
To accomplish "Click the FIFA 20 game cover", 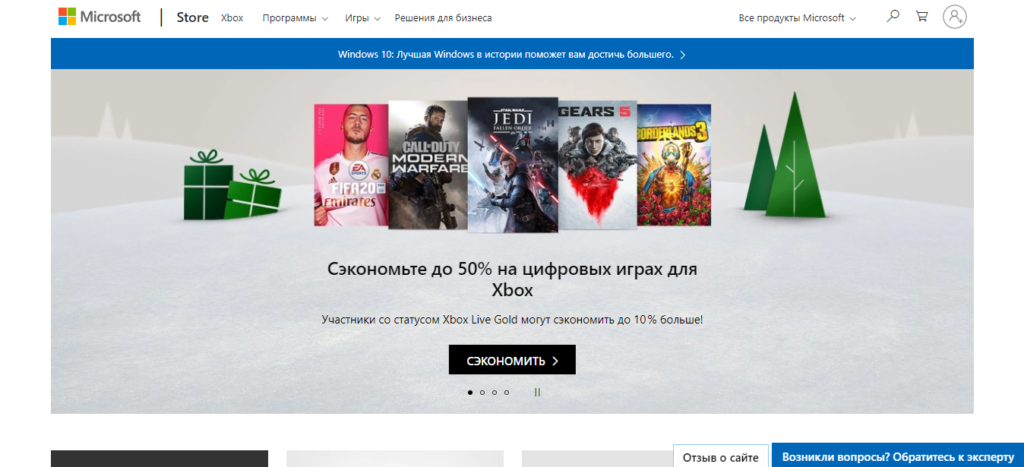I will pos(351,165).
